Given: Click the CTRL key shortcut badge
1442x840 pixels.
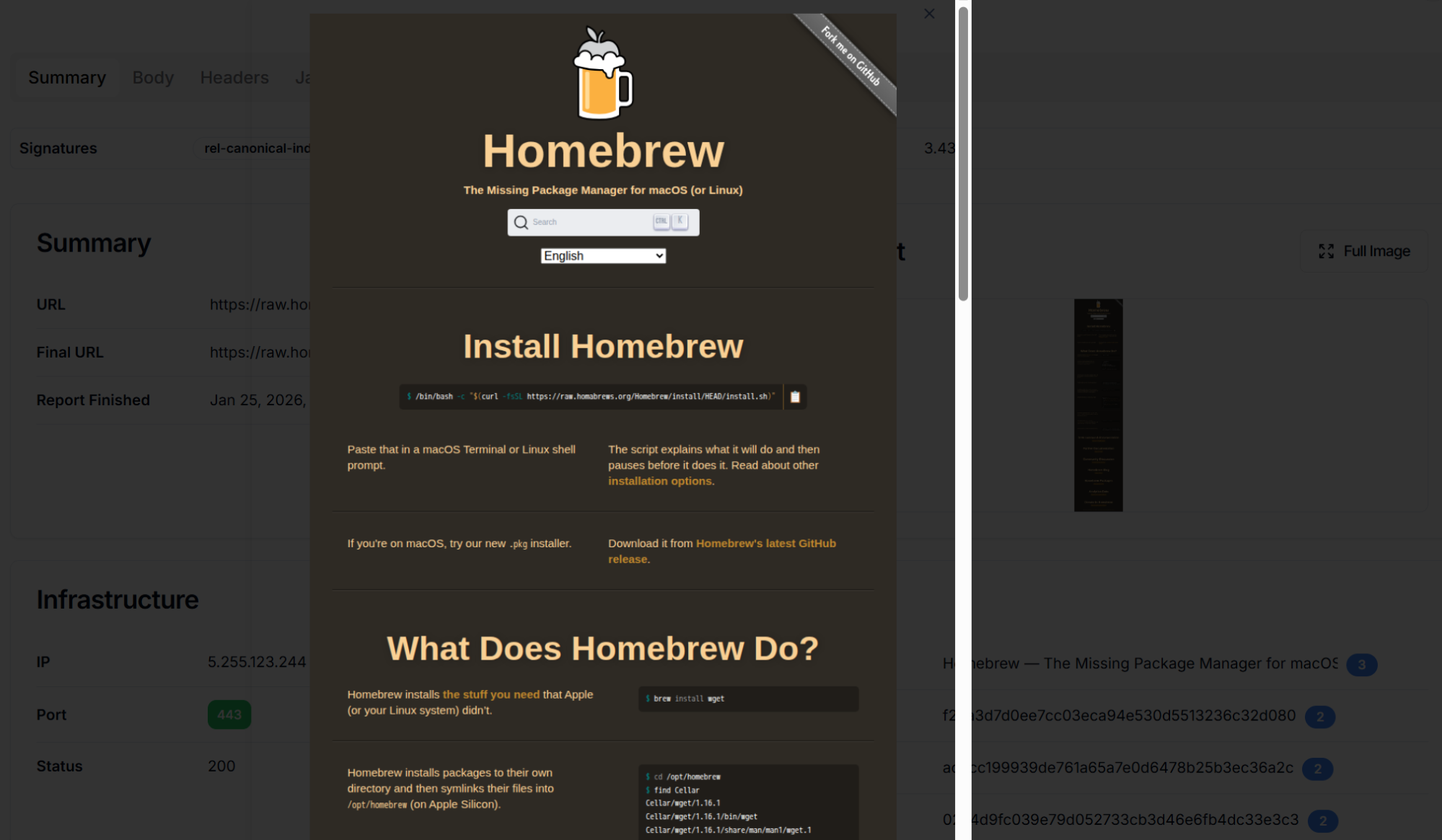Looking at the screenshot, I should (661, 221).
